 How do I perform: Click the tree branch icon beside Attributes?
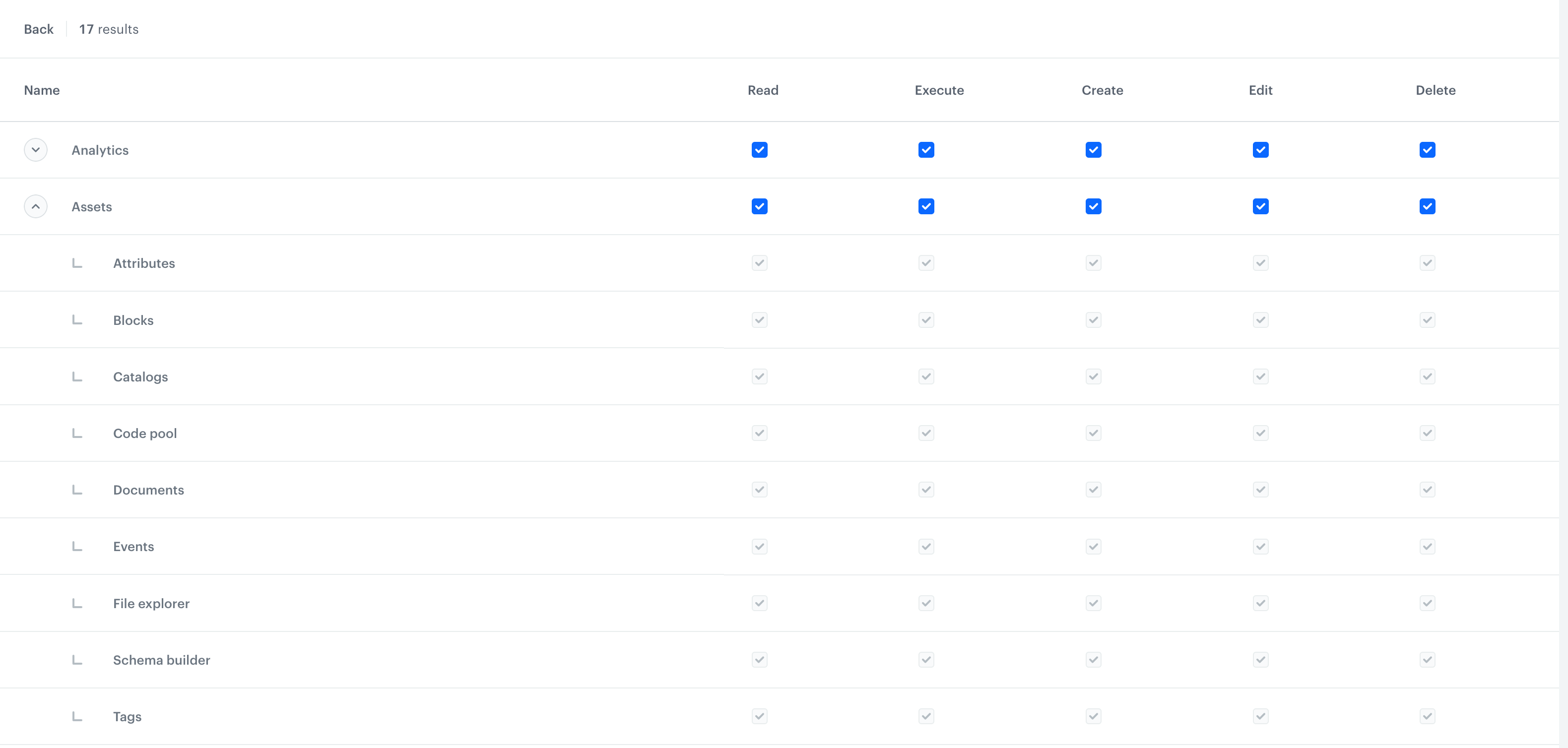click(x=77, y=263)
